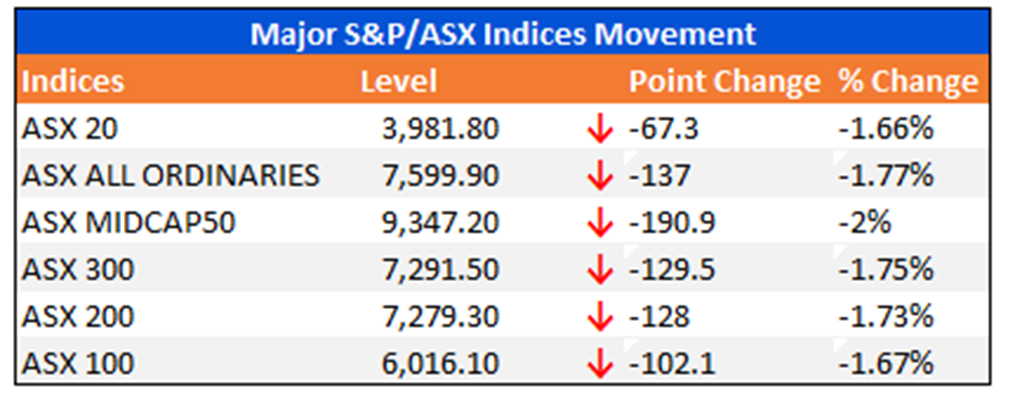The height and width of the screenshot is (395, 1022).
Task: Select the Indices column header
Action: click(72, 81)
